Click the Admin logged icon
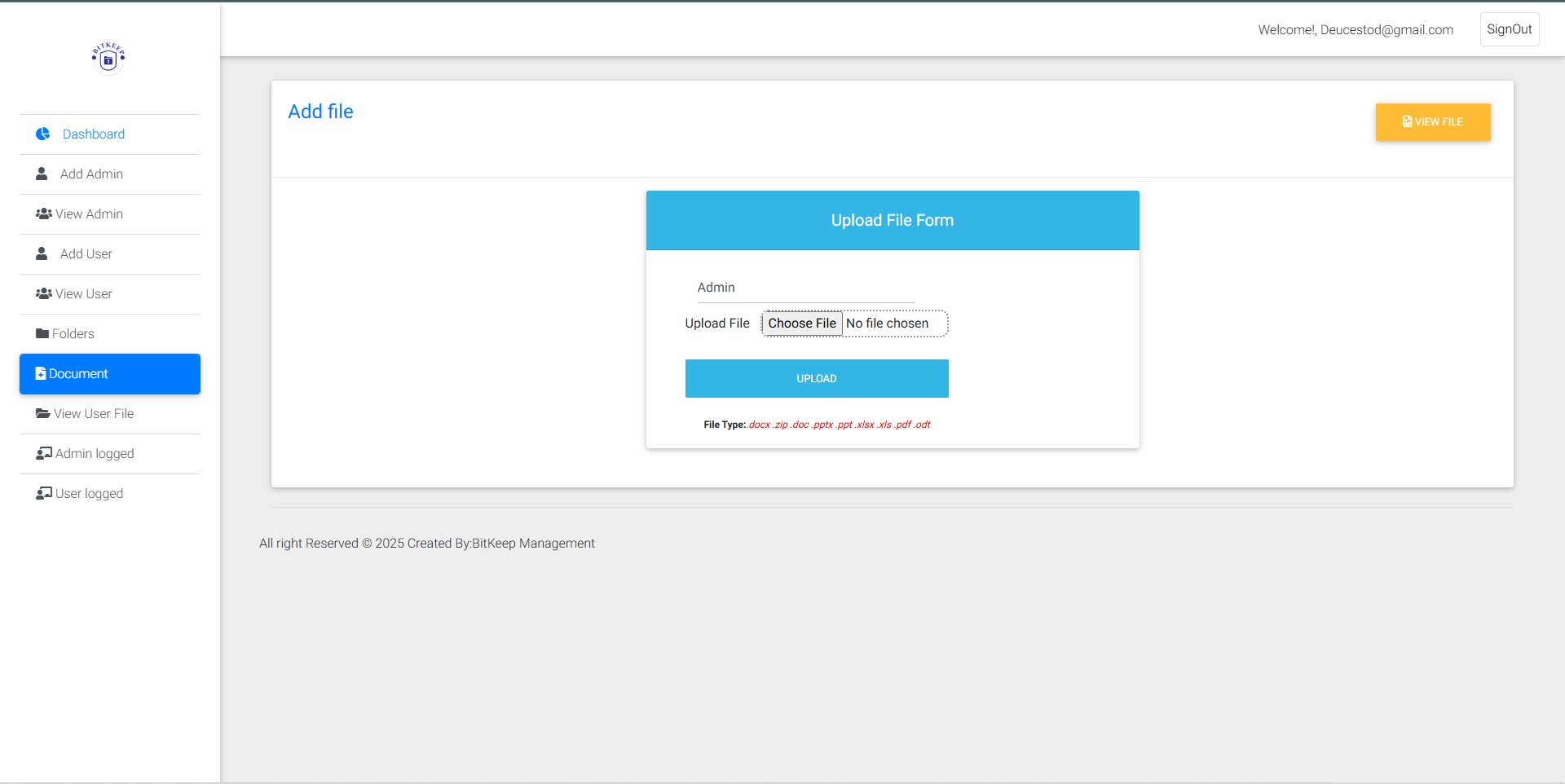The width and height of the screenshot is (1565, 784). (x=44, y=453)
